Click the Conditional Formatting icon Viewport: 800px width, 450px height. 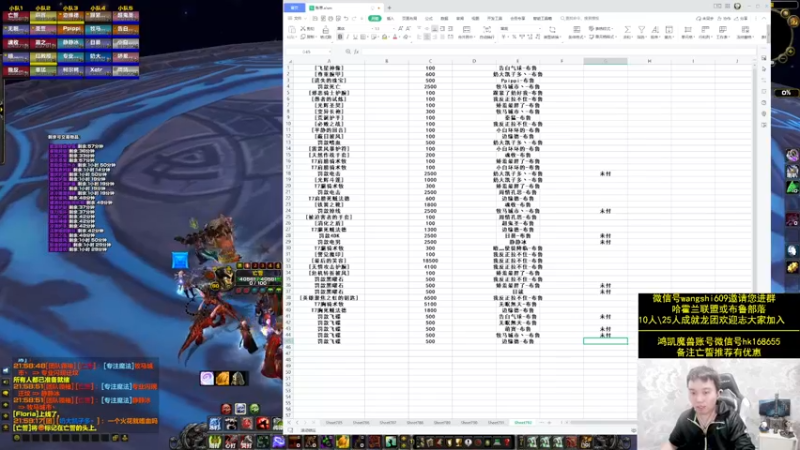pyautogui.click(x=577, y=30)
